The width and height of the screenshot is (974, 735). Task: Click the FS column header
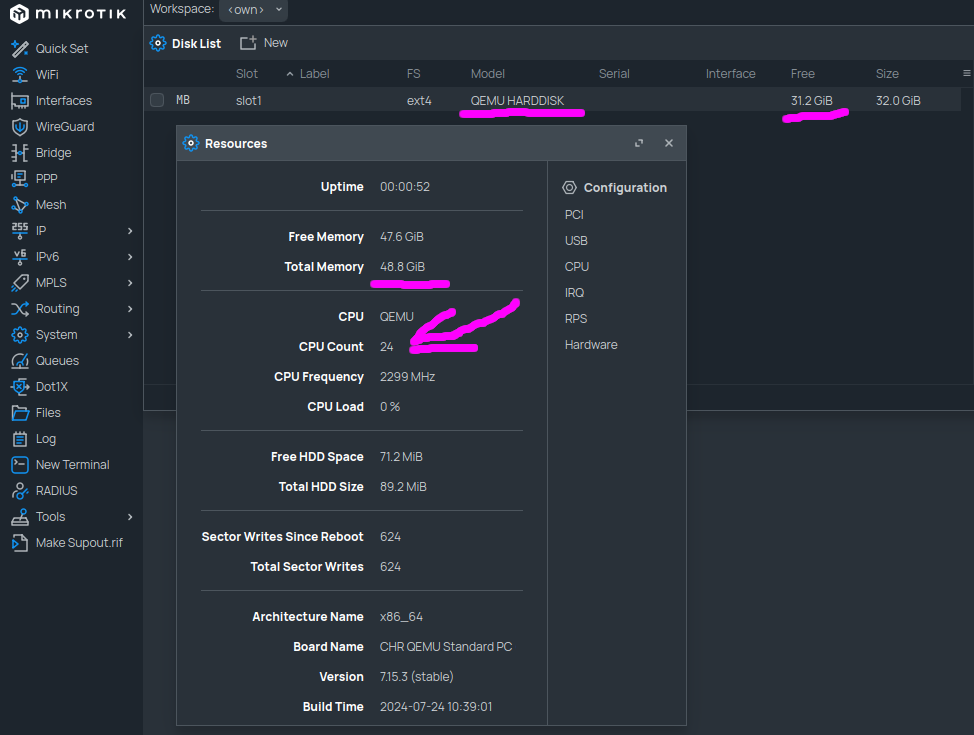coord(413,74)
